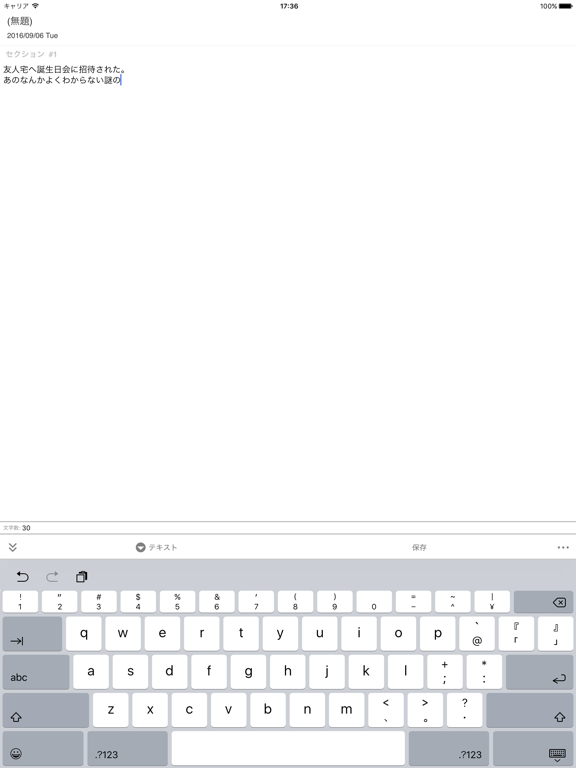This screenshot has height=768, width=576.
Task: Place cursor in line 友人宅へ誕生日会に招待された。
Action: tap(65, 70)
